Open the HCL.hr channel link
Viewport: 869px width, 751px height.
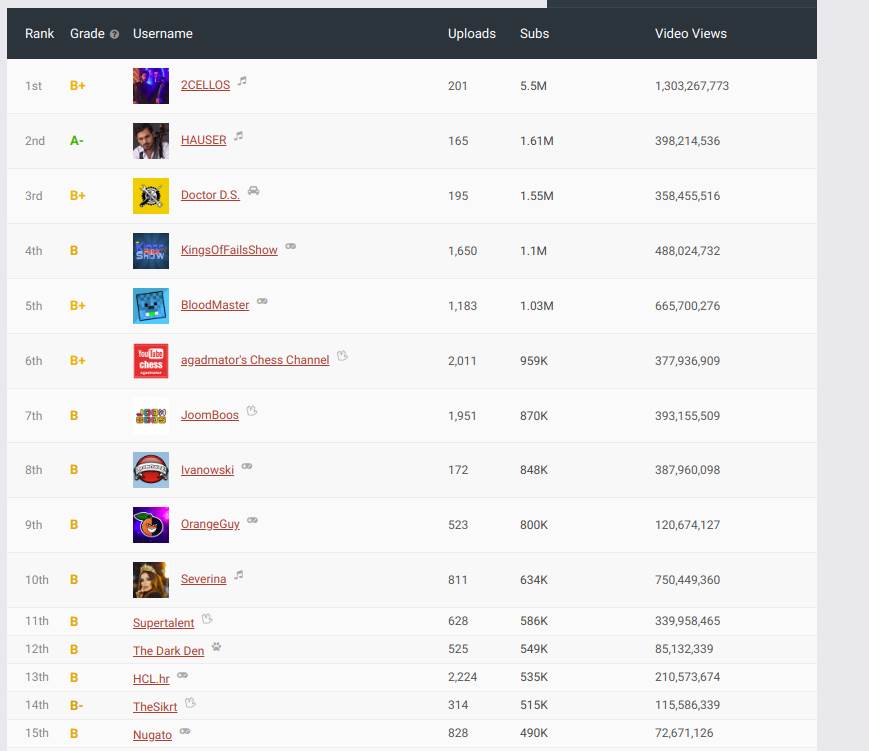151,678
